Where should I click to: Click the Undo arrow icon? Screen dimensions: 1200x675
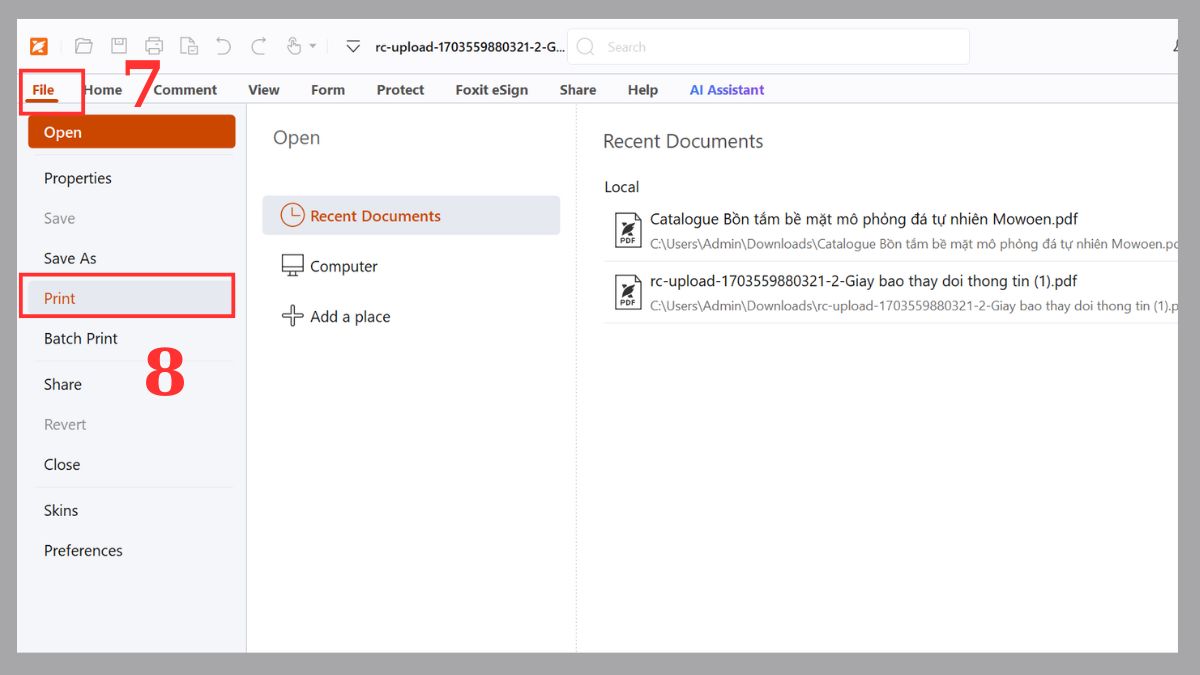pyautogui.click(x=223, y=46)
